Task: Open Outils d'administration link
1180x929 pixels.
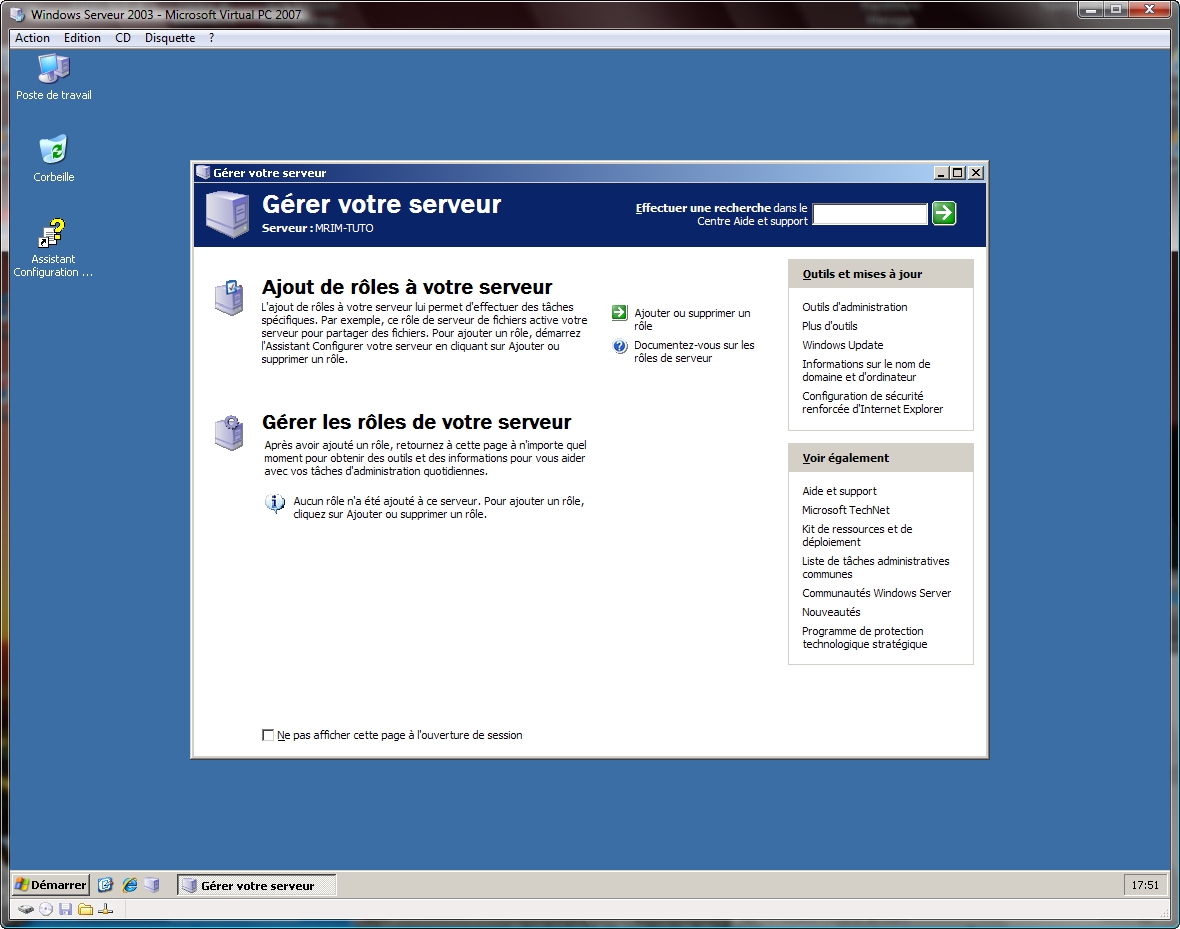Action: pyautogui.click(x=854, y=307)
